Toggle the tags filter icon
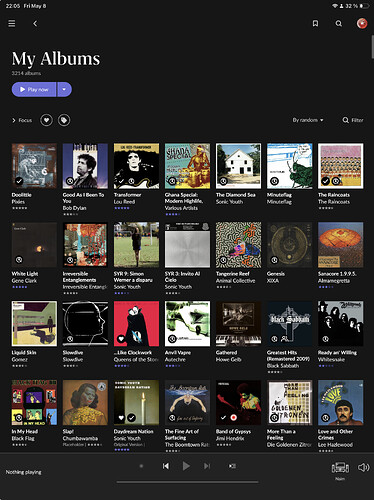 coord(64,120)
